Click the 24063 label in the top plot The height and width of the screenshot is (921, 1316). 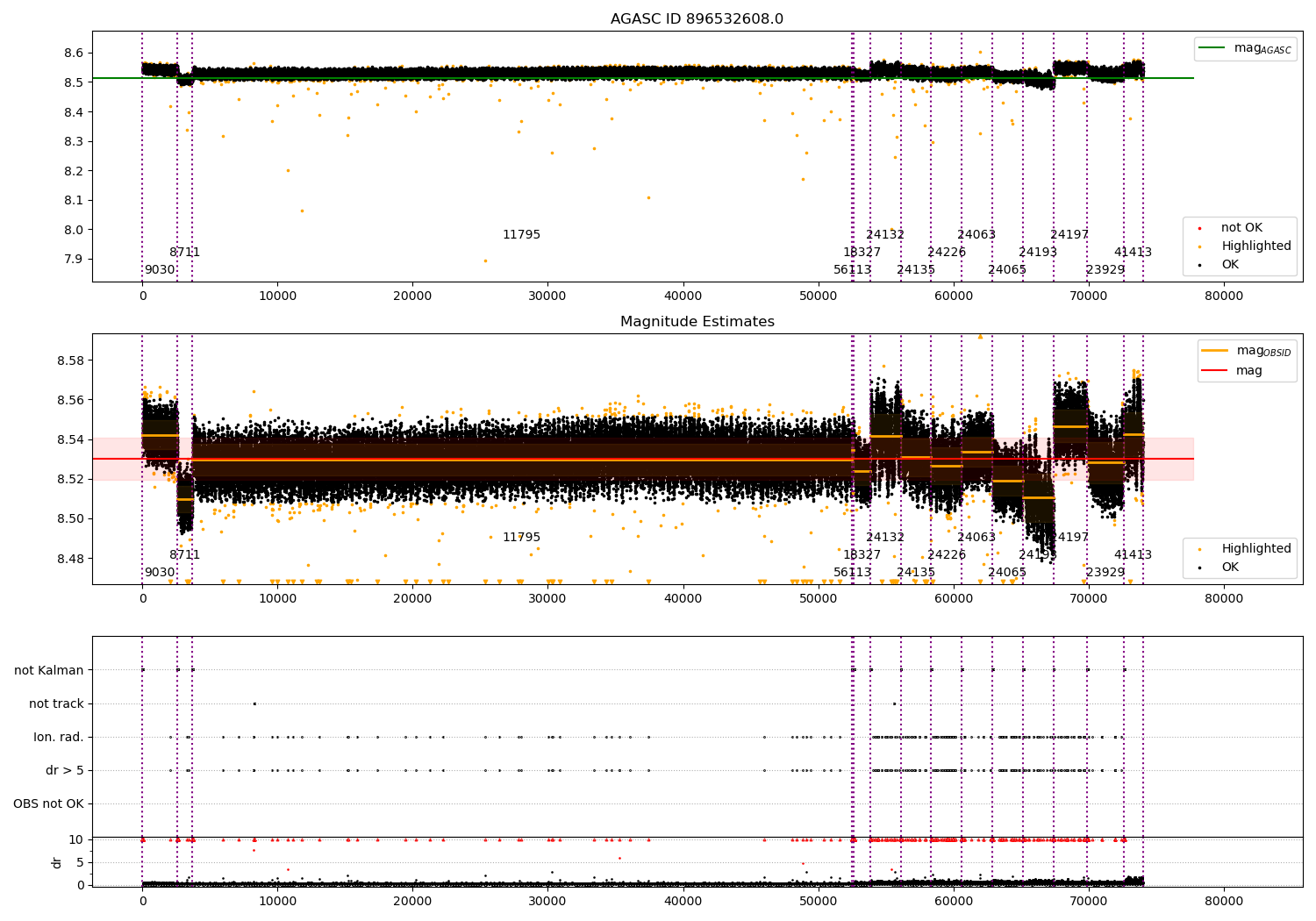pos(976,235)
